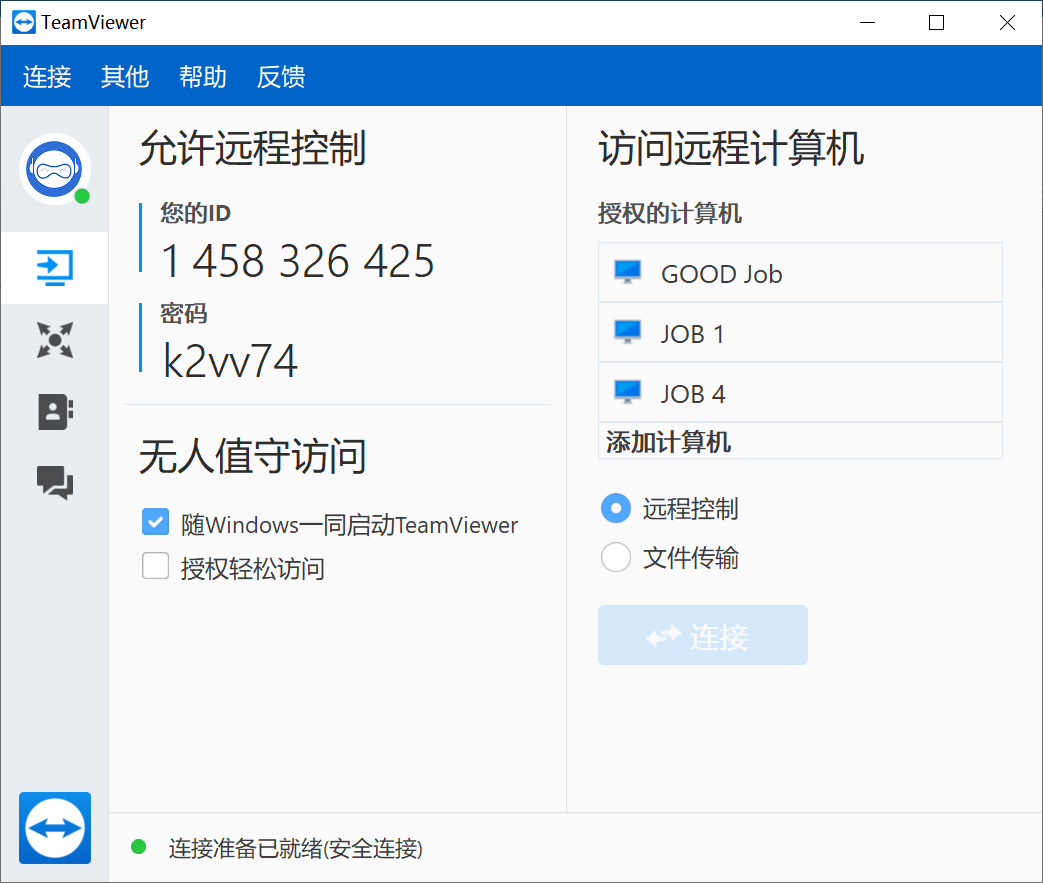Click the password k2vv74 field
Image resolution: width=1043 pixels, height=883 pixels.
(231, 361)
